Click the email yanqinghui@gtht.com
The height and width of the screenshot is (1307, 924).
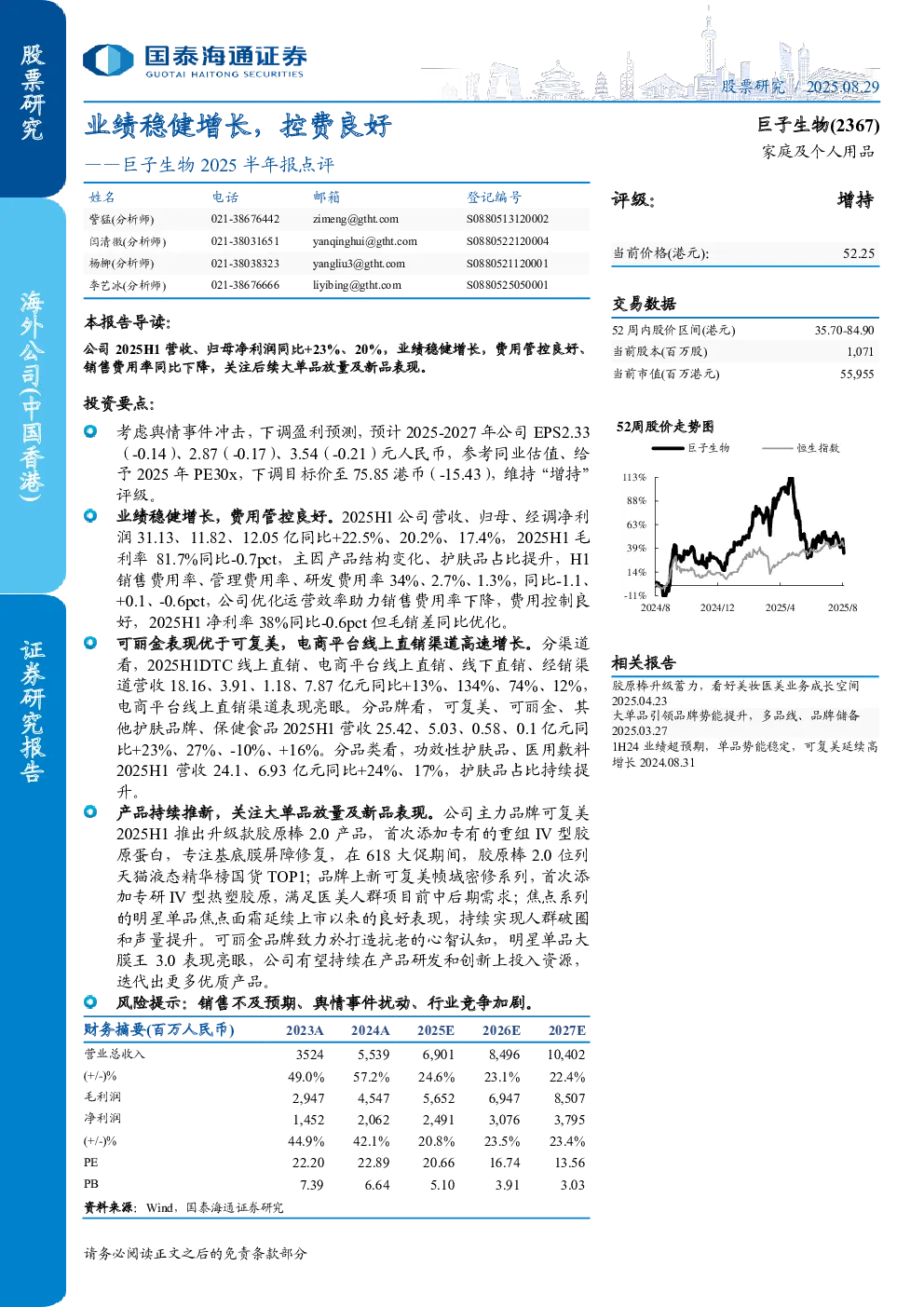coord(365,241)
